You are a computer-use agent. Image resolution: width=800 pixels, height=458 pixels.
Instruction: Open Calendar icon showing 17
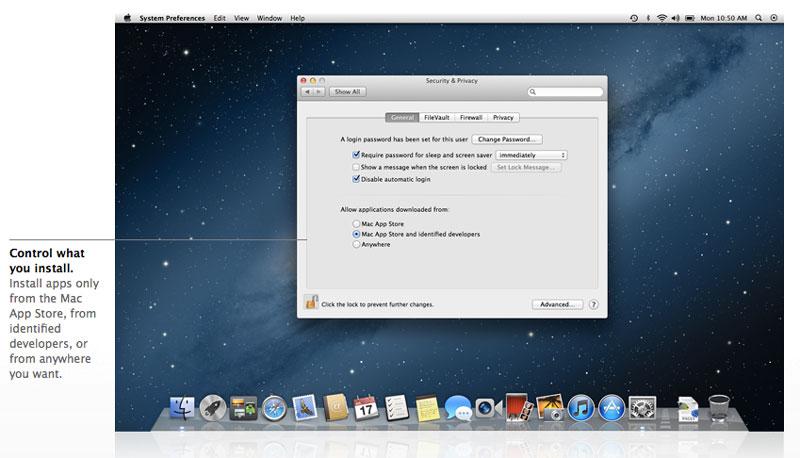[x=366, y=408]
